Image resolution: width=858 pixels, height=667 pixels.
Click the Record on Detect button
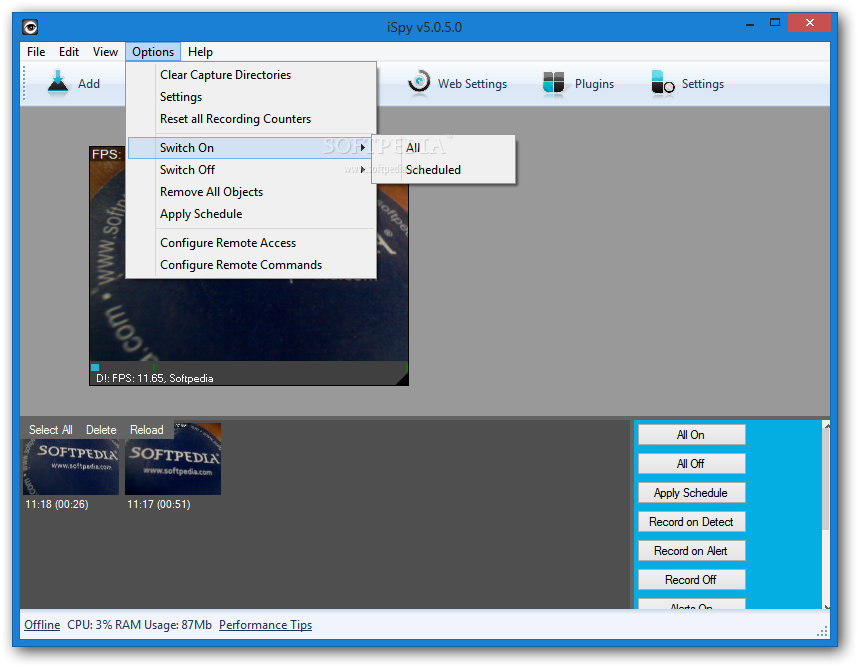pyautogui.click(x=691, y=522)
